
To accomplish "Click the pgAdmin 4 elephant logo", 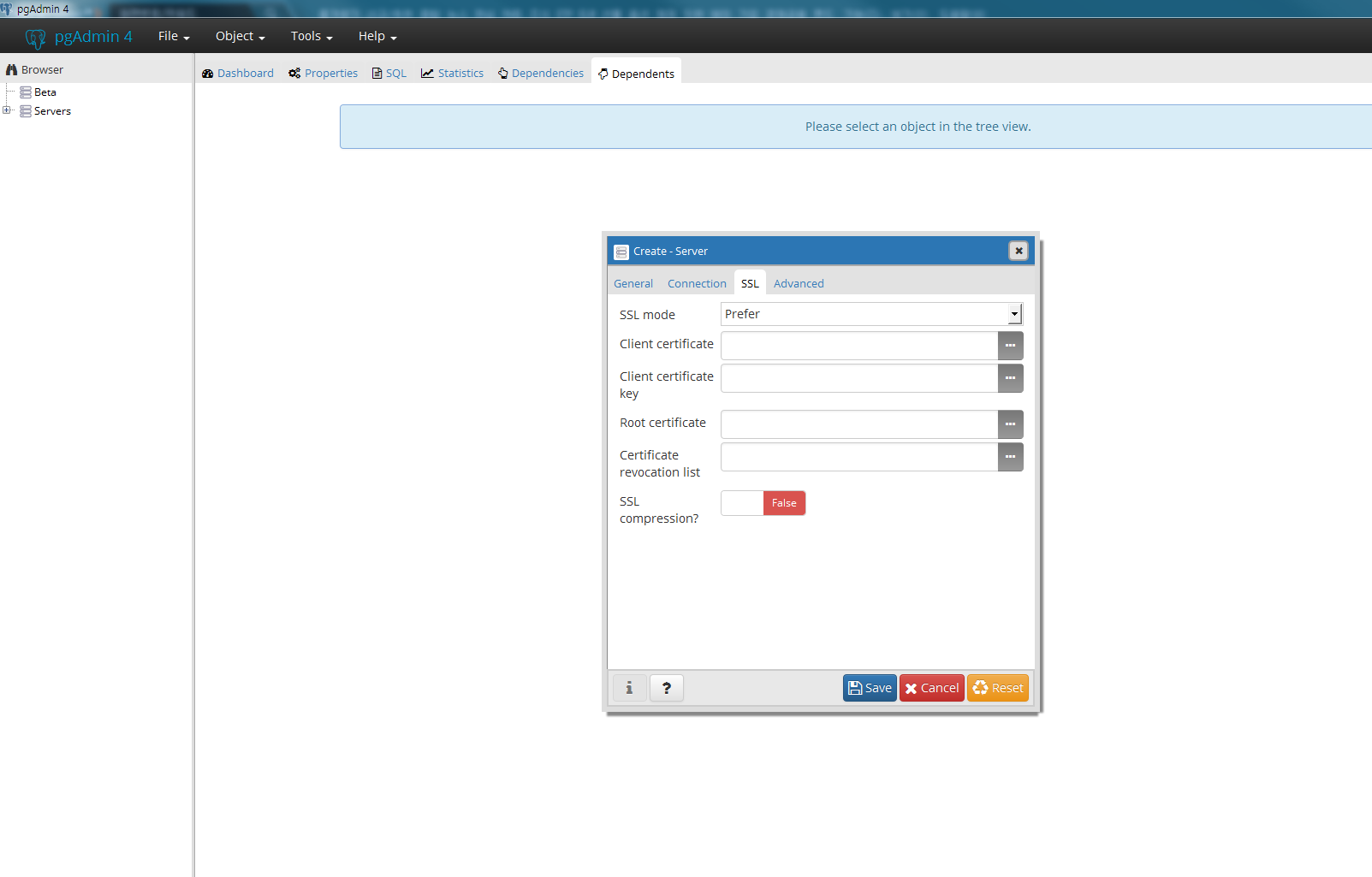I will [x=35, y=38].
